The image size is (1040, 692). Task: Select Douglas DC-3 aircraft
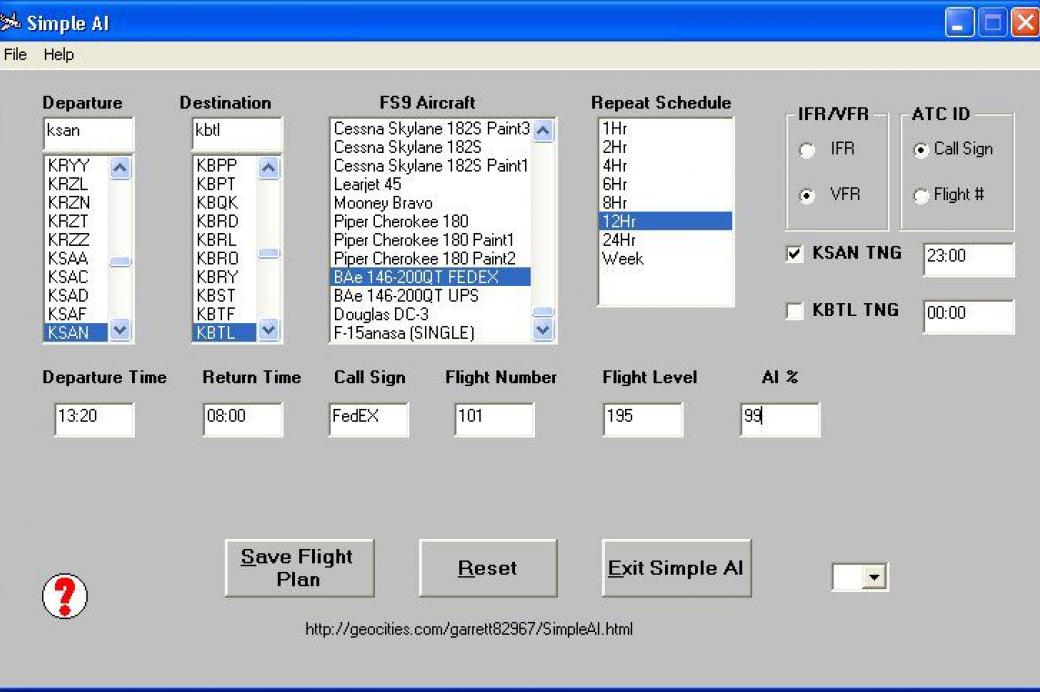click(431, 314)
